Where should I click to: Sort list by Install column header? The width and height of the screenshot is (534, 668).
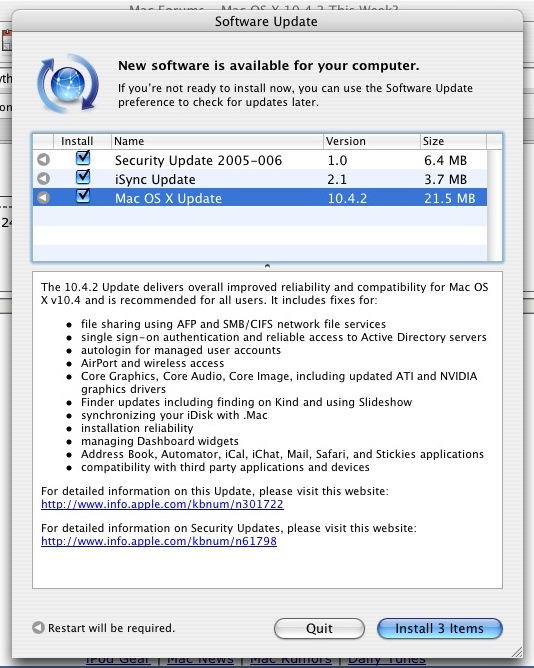pos(82,141)
